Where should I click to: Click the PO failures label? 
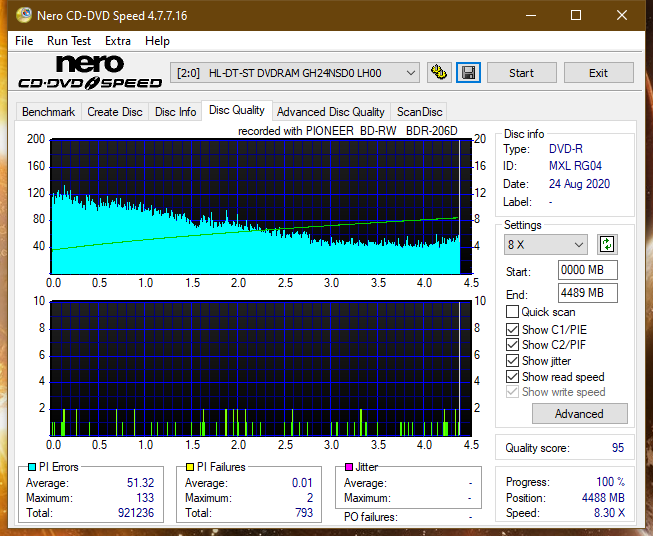(371, 517)
